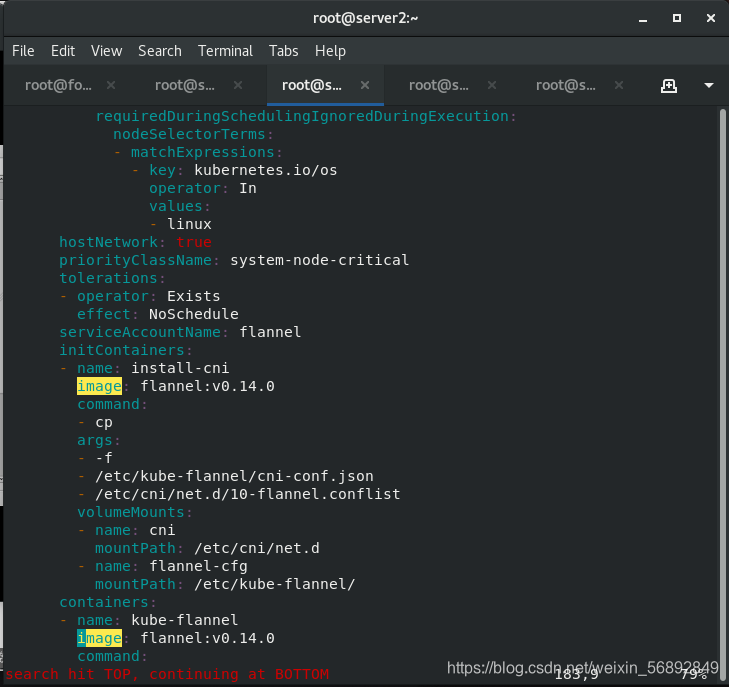
Task: Click 'nodeSelectorTerms' key
Action: point(189,134)
